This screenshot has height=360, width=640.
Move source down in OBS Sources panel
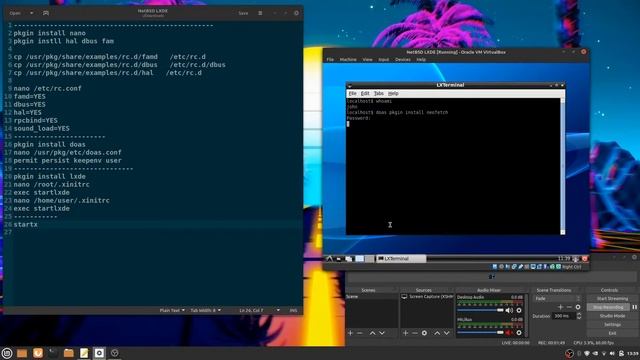447,333
